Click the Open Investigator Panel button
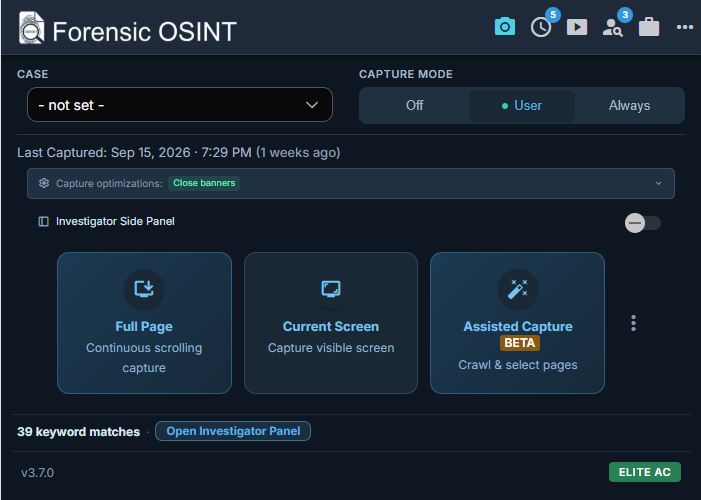 click(233, 431)
